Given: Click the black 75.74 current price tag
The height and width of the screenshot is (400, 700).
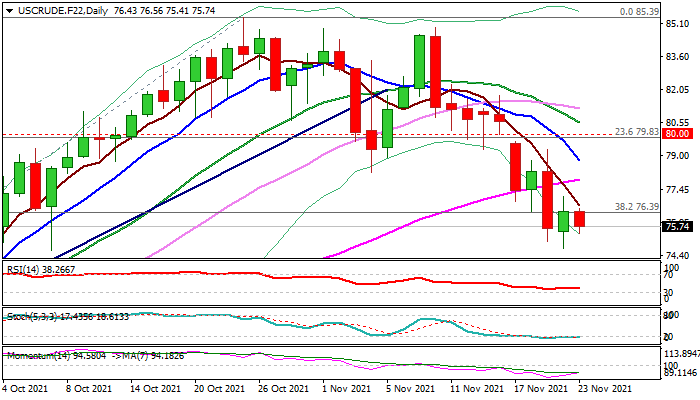Looking at the screenshot, I should click(x=677, y=226).
